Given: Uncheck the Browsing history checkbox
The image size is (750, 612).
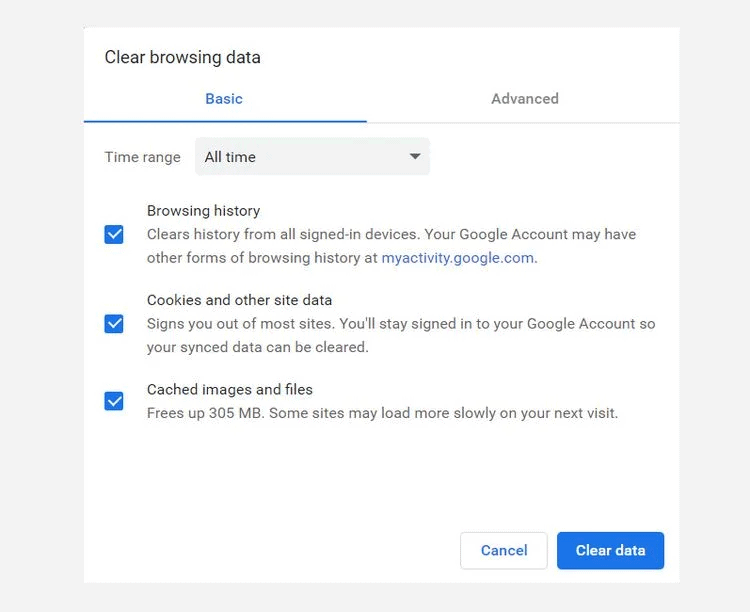Looking at the screenshot, I should point(114,234).
